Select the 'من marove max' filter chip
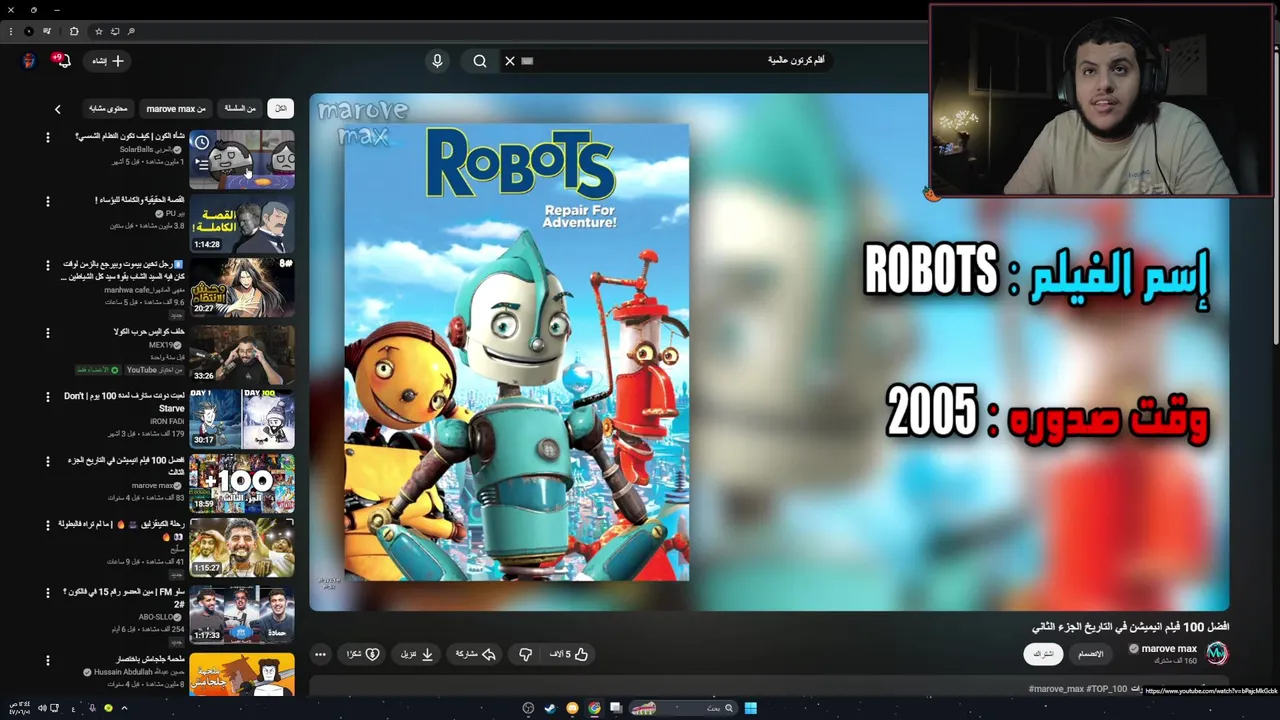Image resolution: width=1280 pixels, height=720 pixels. point(176,108)
